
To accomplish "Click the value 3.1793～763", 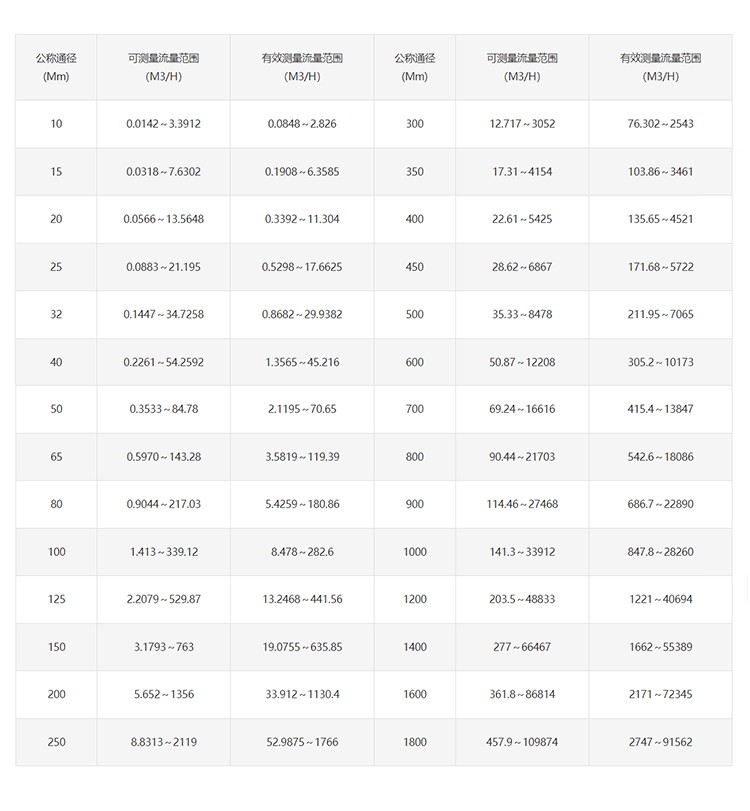I will click(163, 647).
